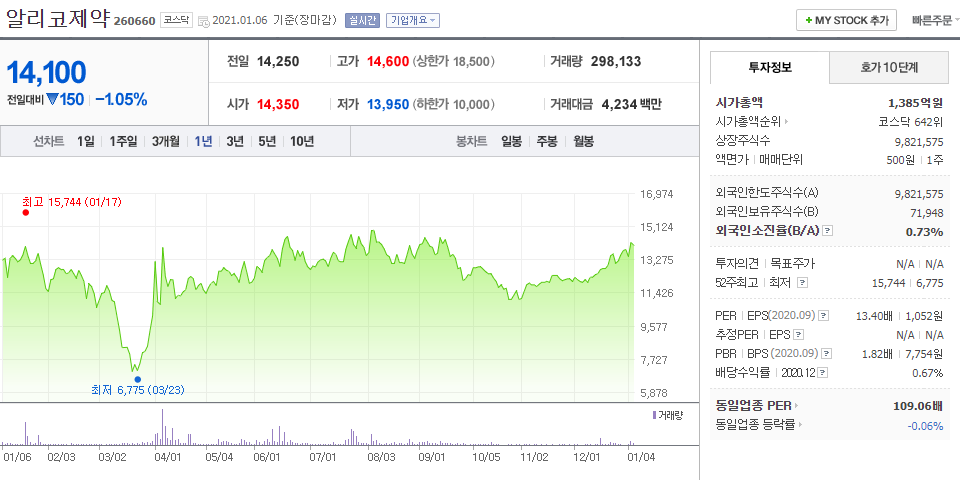
Task: Open the 투자정보 tab
Action: [770, 68]
